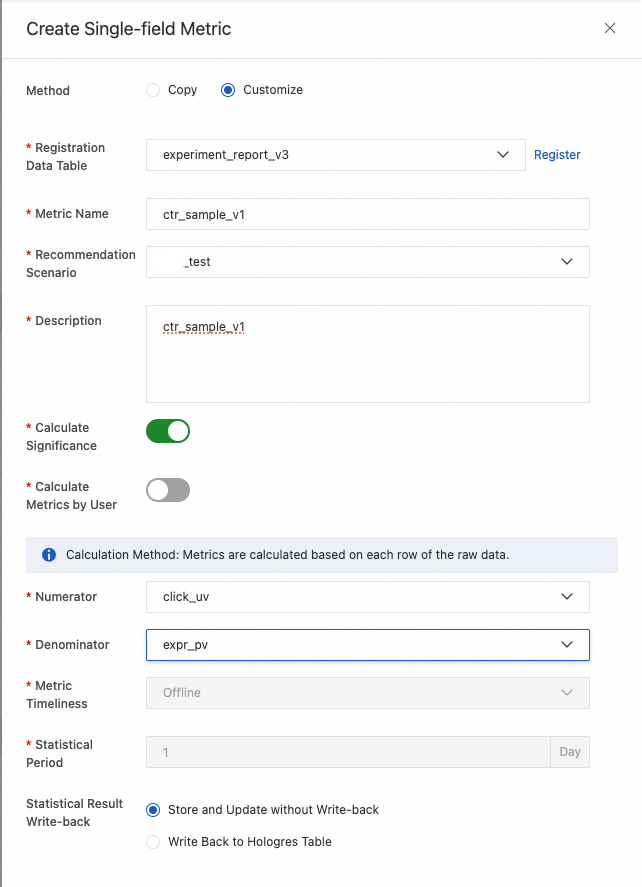This screenshot has height=887, width=642.
Task: Open the experiment_report_v3 data table dropdown
Action: tap(335, 155)
